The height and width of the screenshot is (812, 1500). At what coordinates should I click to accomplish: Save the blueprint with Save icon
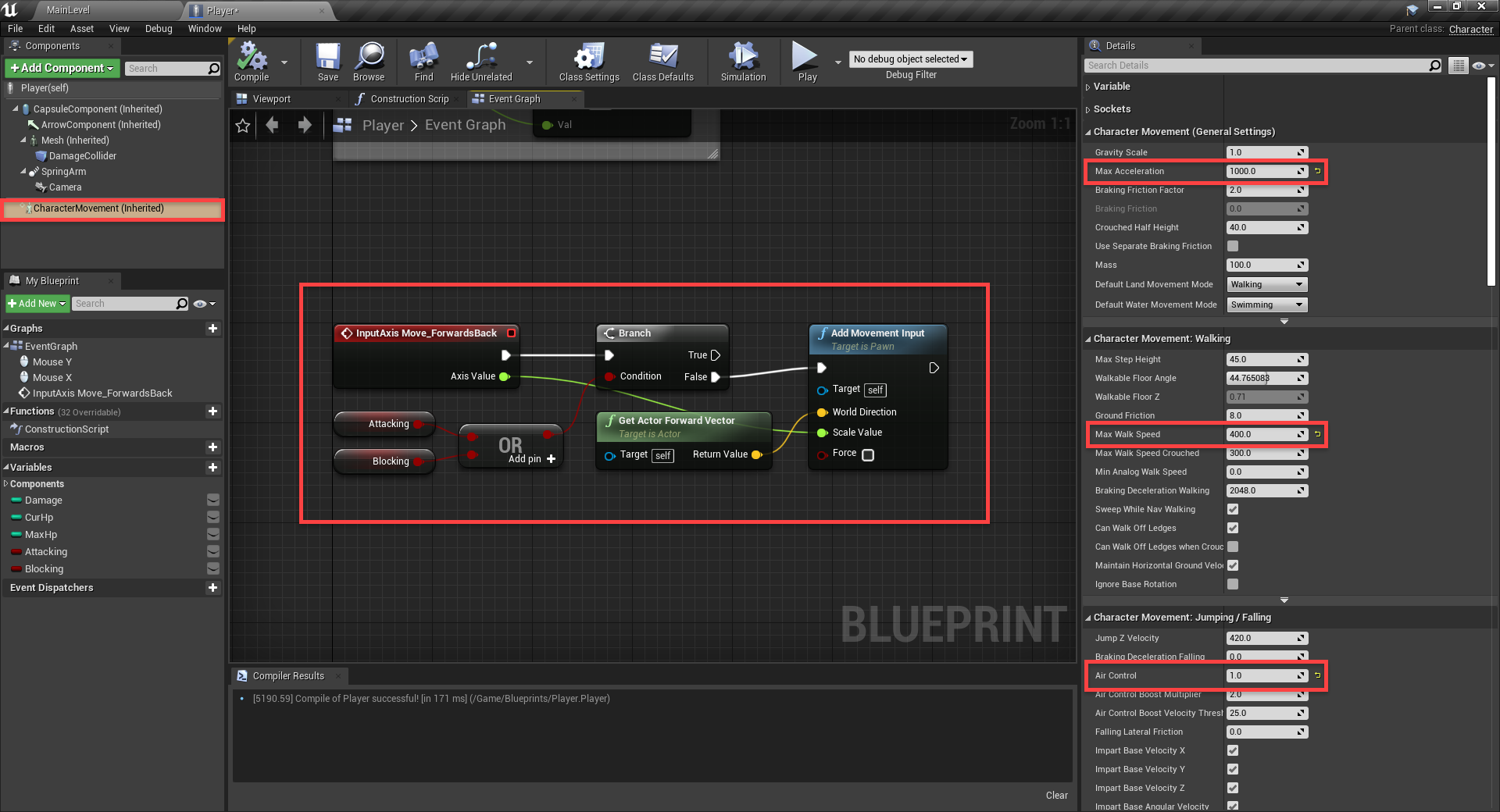tap(328, 62)
